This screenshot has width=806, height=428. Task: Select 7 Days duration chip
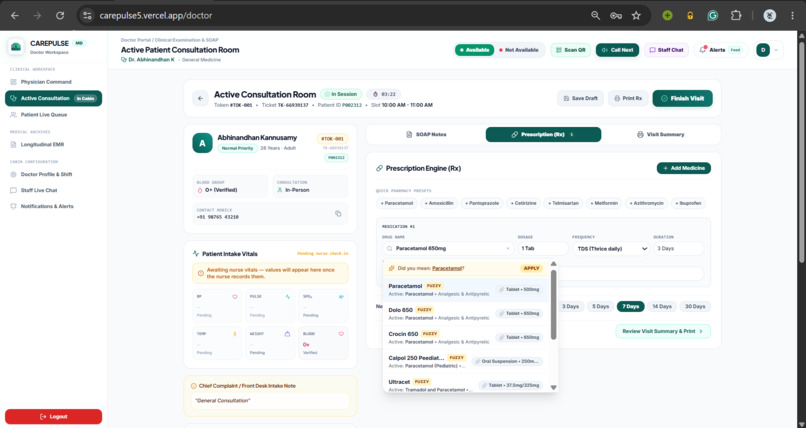click(x=631, y=306)
